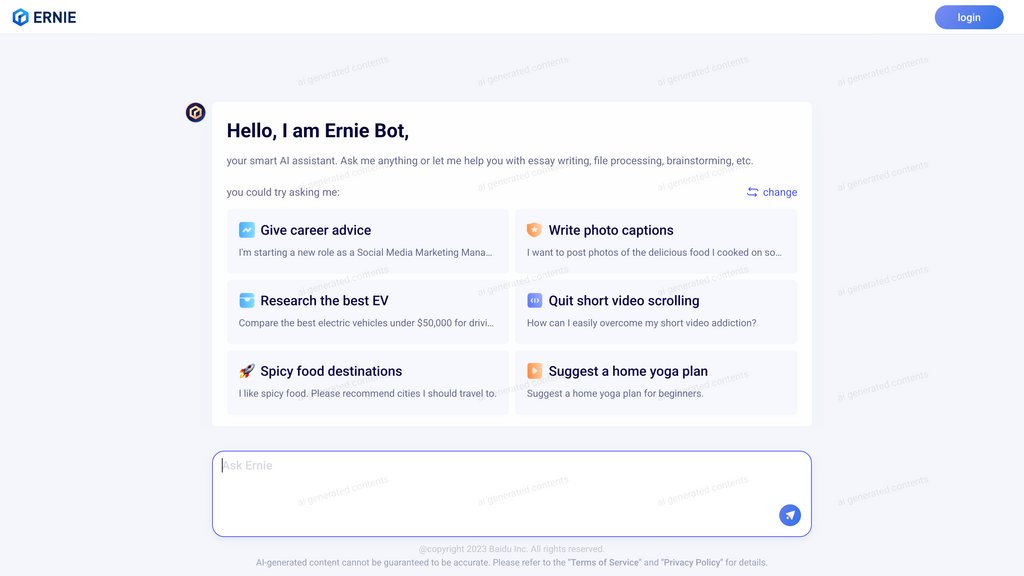Click change to refresh suggestions

(780, 192)
